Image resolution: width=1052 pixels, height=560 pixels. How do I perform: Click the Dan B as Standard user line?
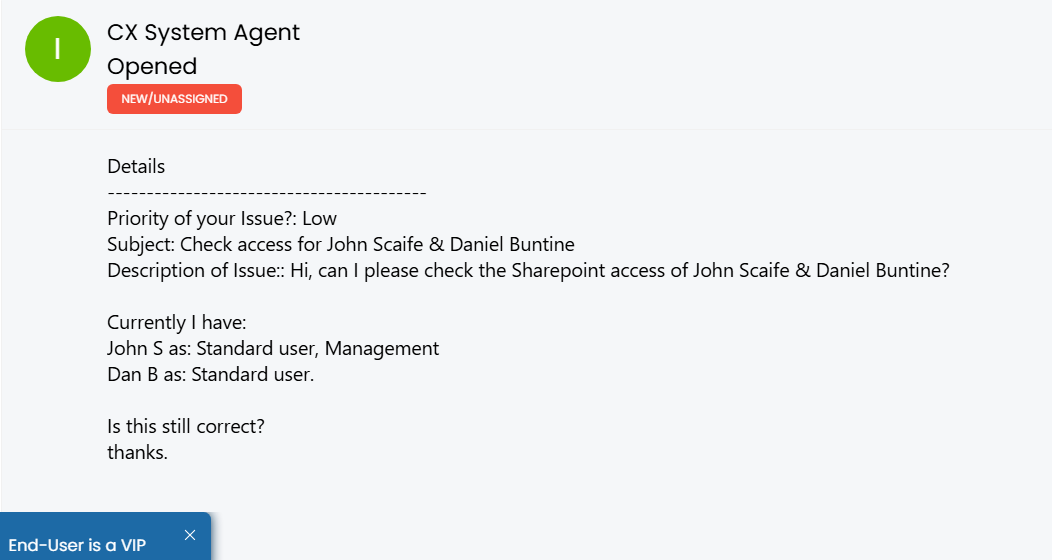point(211,374)
